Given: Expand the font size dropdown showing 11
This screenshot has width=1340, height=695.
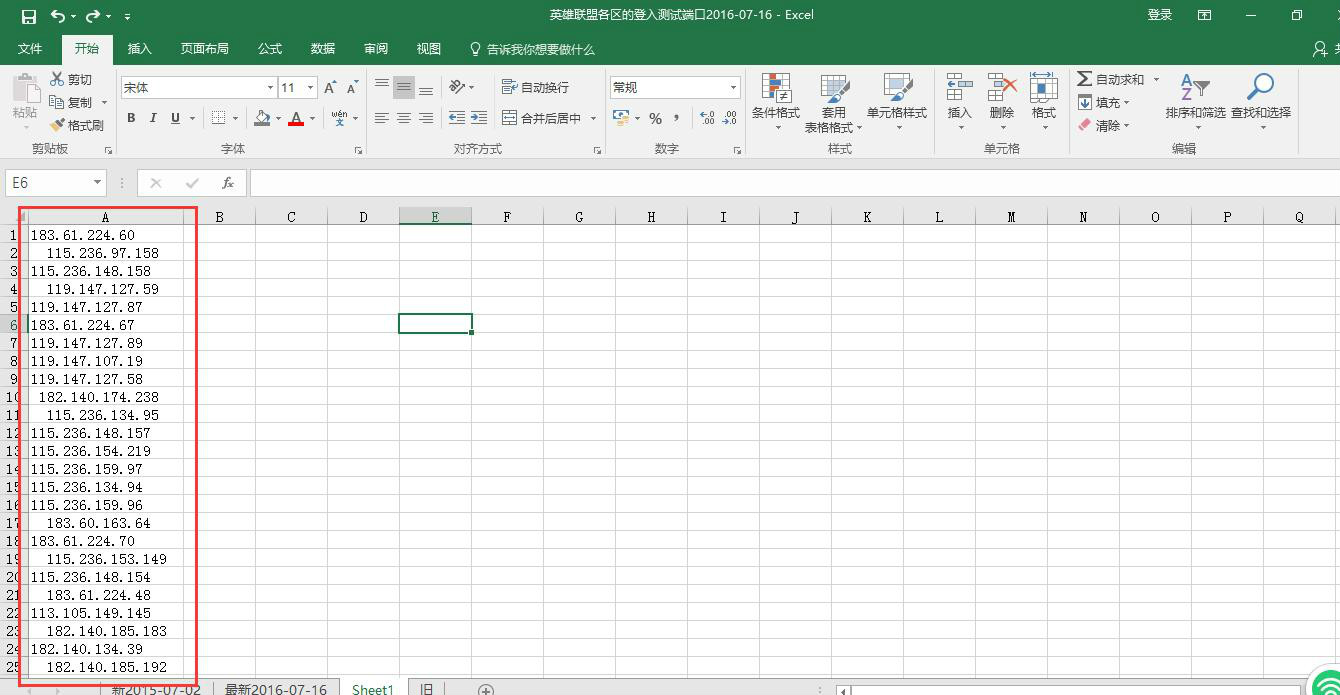Looking at the screenshot, I should pos(310,88).
